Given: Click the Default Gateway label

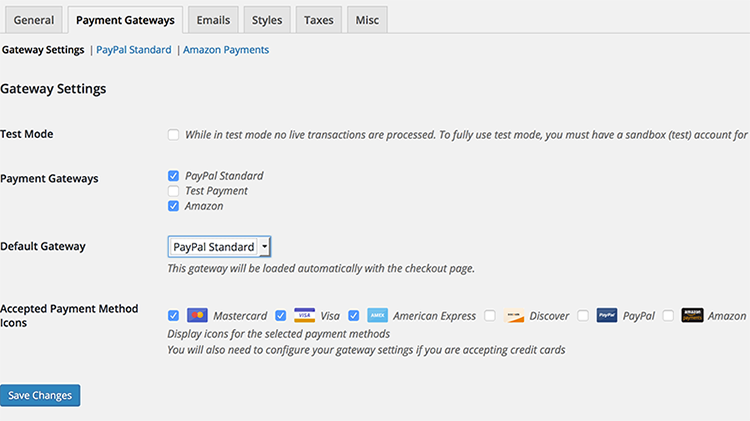Looking at the screenshot, I should click(x=43, y=246).
